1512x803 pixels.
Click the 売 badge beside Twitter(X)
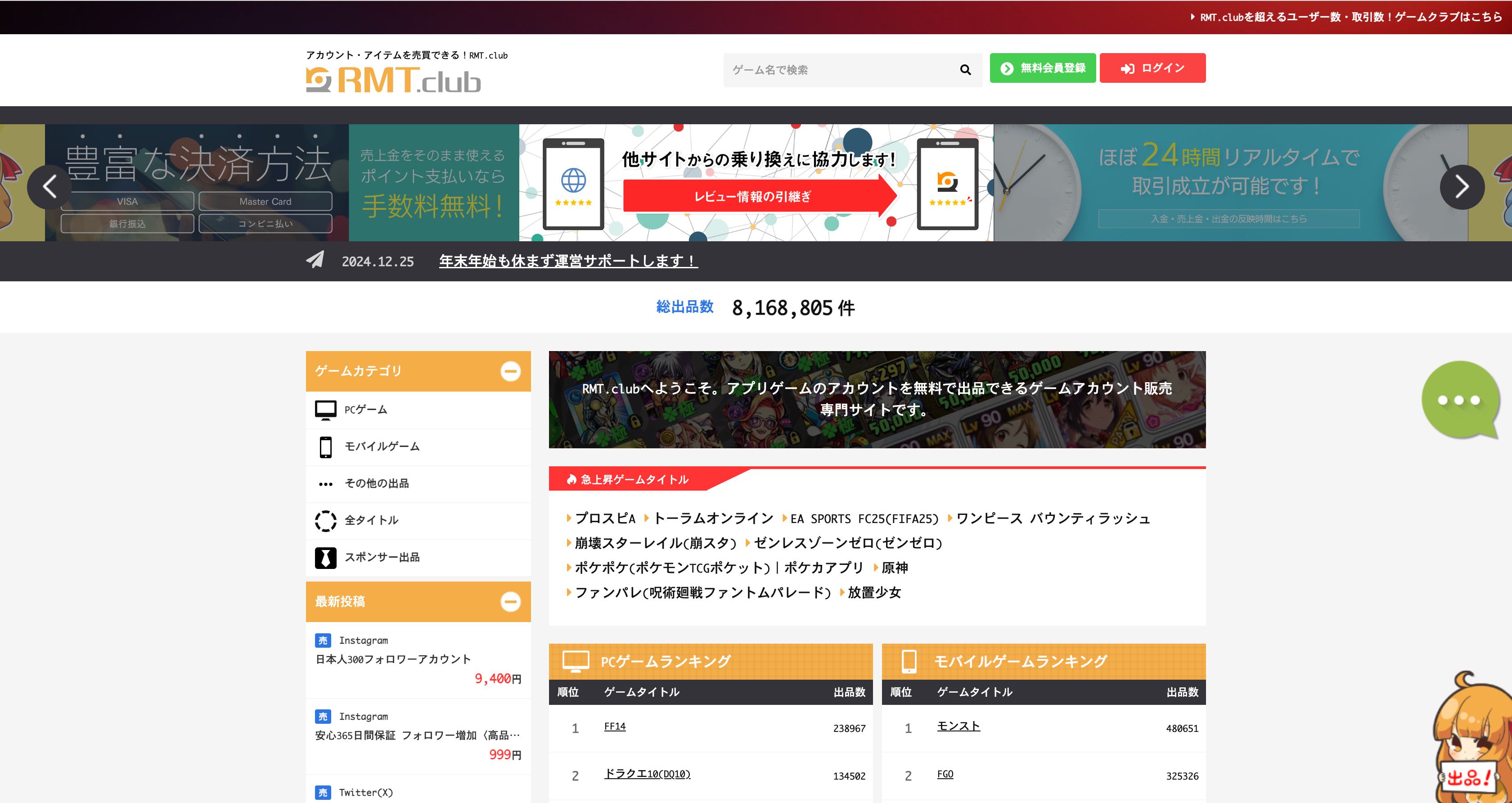(323, 793)
